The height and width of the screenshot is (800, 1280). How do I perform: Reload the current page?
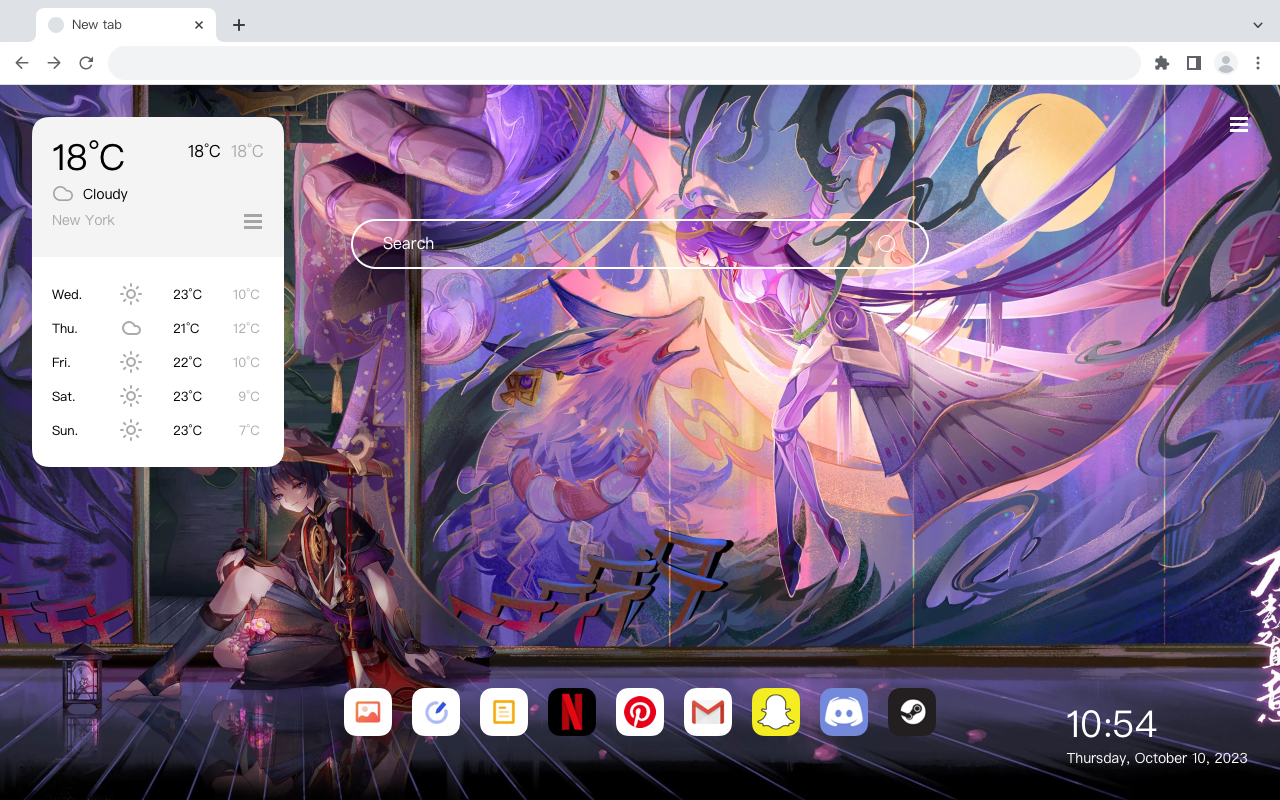(86, 63)
